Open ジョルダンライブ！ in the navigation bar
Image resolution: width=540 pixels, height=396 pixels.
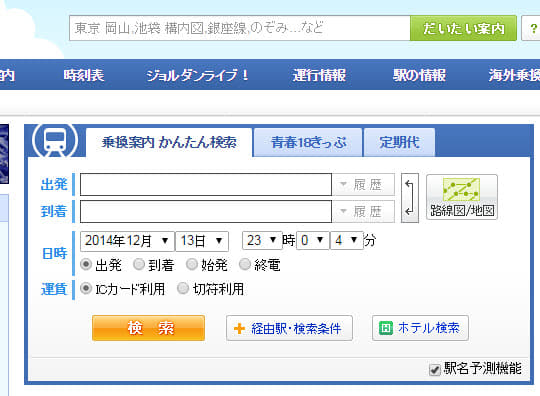[x=198, y=75]
